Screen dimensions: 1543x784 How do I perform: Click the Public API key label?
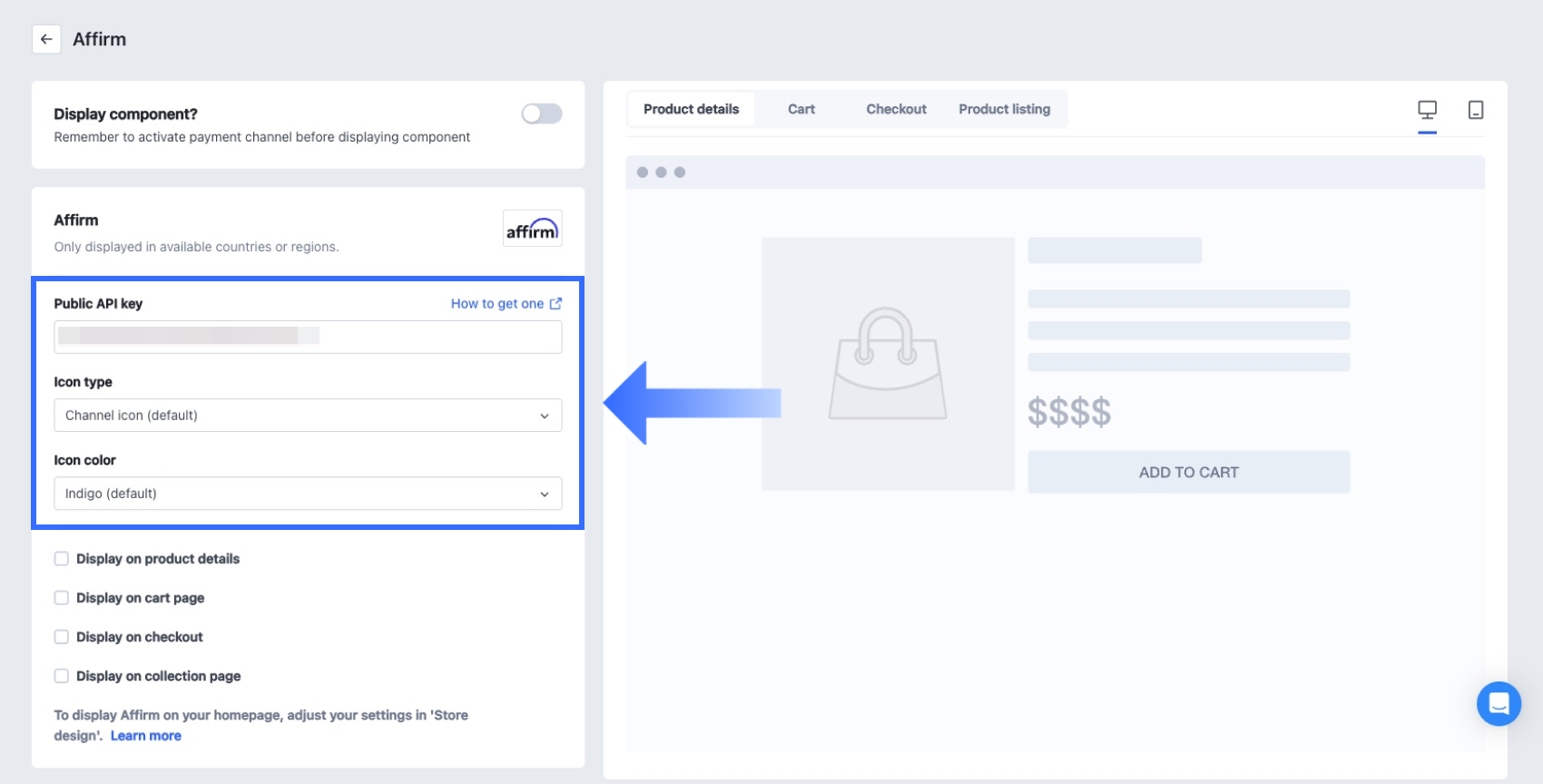click(98, 304)
